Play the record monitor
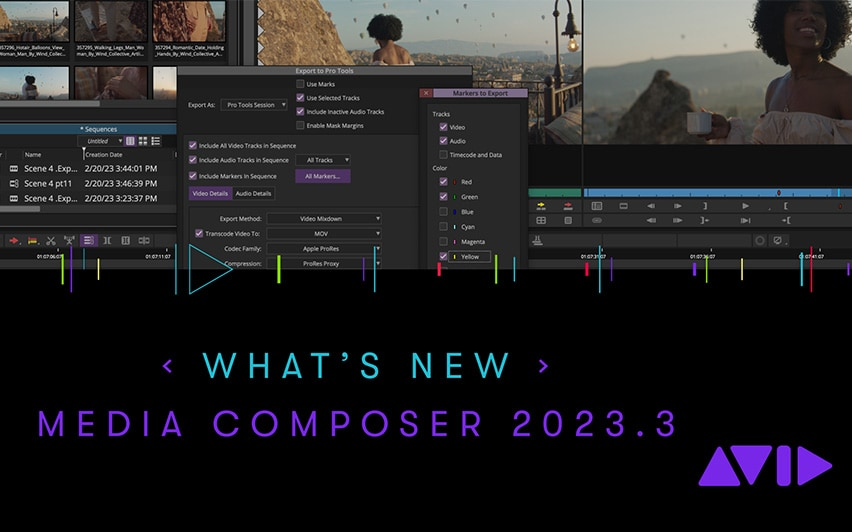852x532 pixels. coord(746,206)
